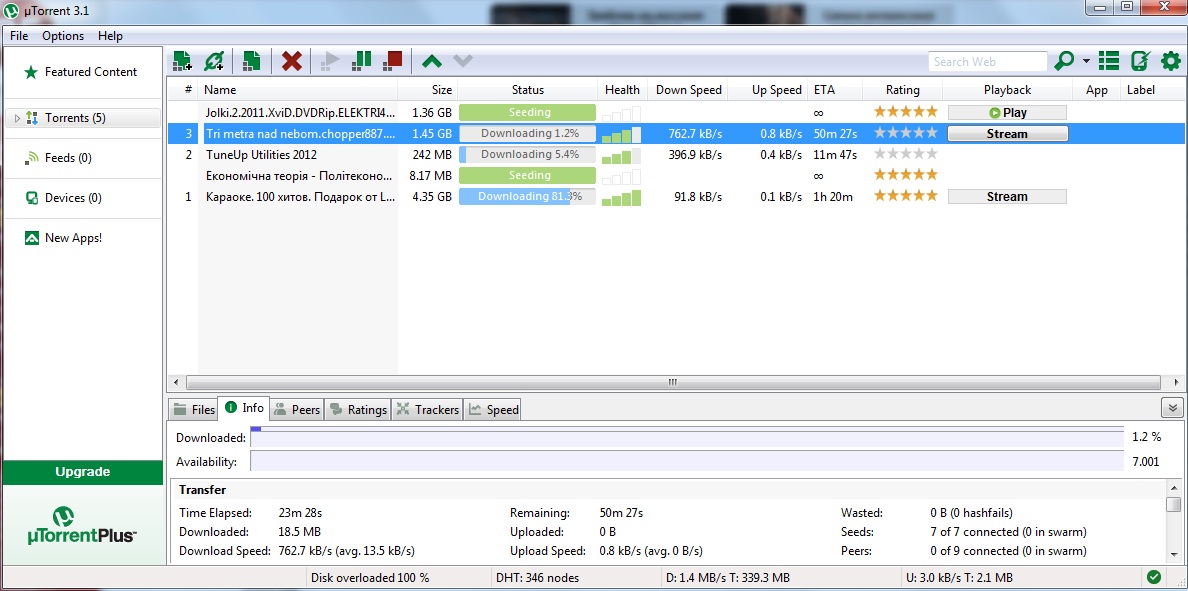Collapse the detail pane with double-chevron button
This screenshot has width=1188, height=591.
pyautogui.click(x=1172, y=408)
